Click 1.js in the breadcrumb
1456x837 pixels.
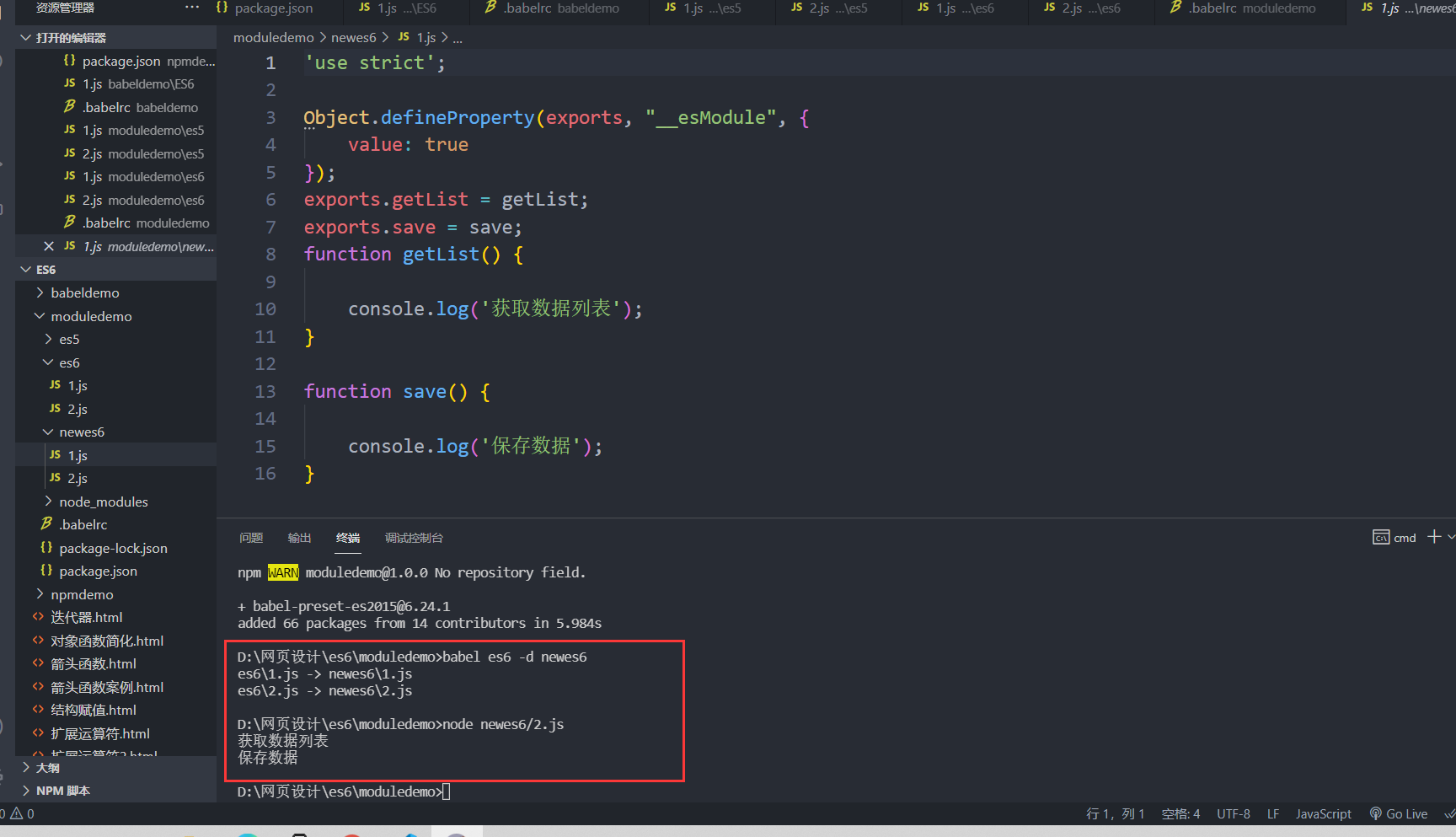point(426,38)
